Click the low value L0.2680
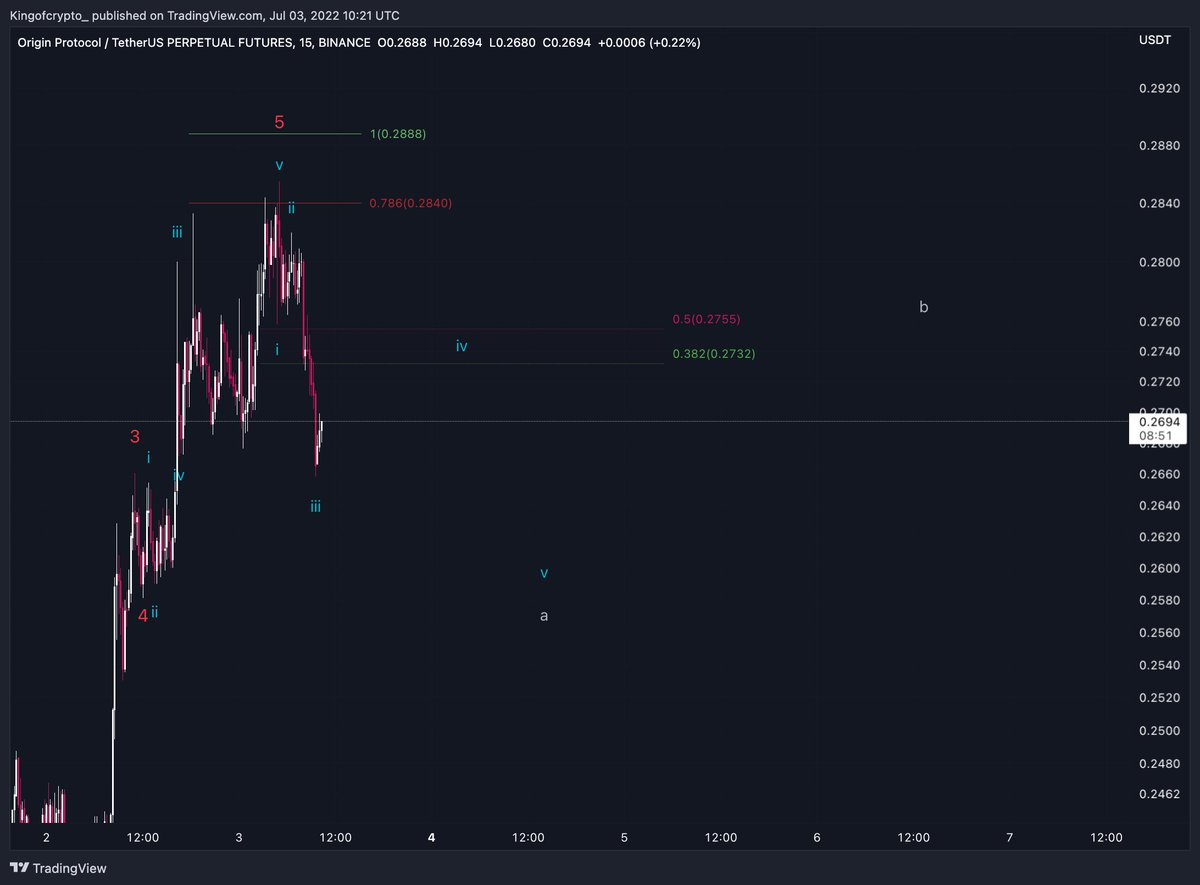The height and width of the screenshot is (885, 1200). pos(511,42)
